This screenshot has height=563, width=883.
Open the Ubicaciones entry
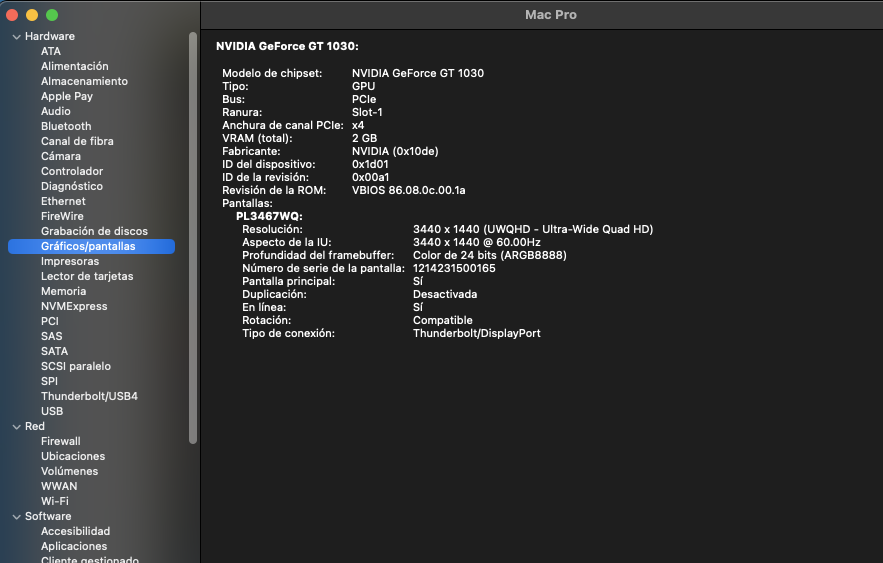pyautogui.click(x=73, y=457)
